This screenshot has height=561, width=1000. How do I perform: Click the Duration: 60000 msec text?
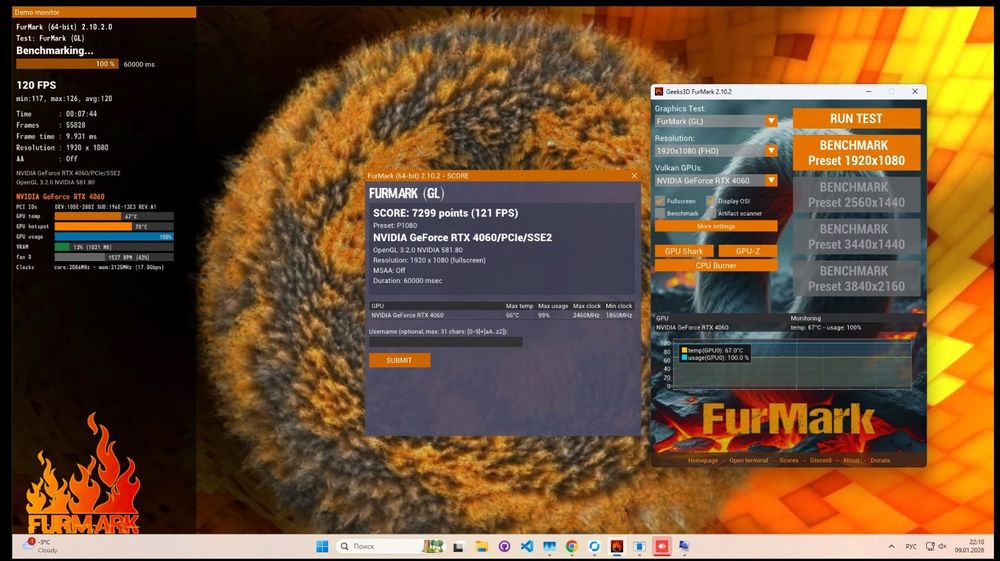click(x=408, y=280)
